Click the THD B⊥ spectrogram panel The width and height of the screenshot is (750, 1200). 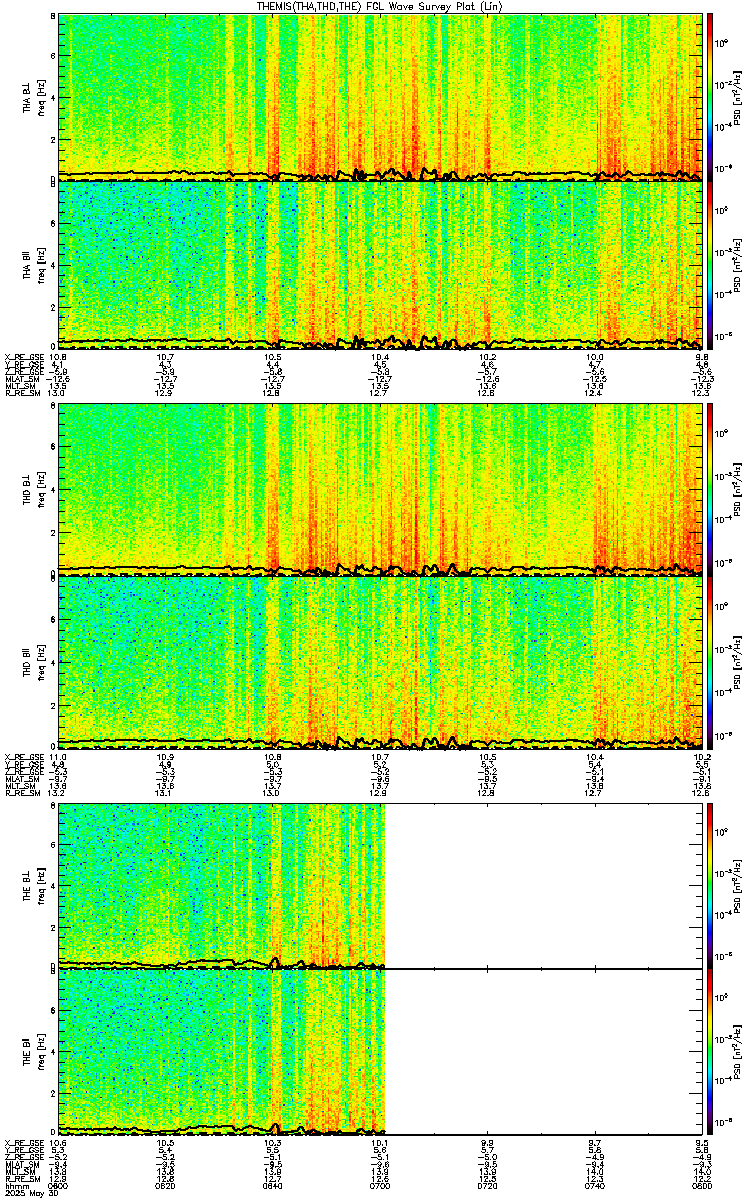(381, 488)
